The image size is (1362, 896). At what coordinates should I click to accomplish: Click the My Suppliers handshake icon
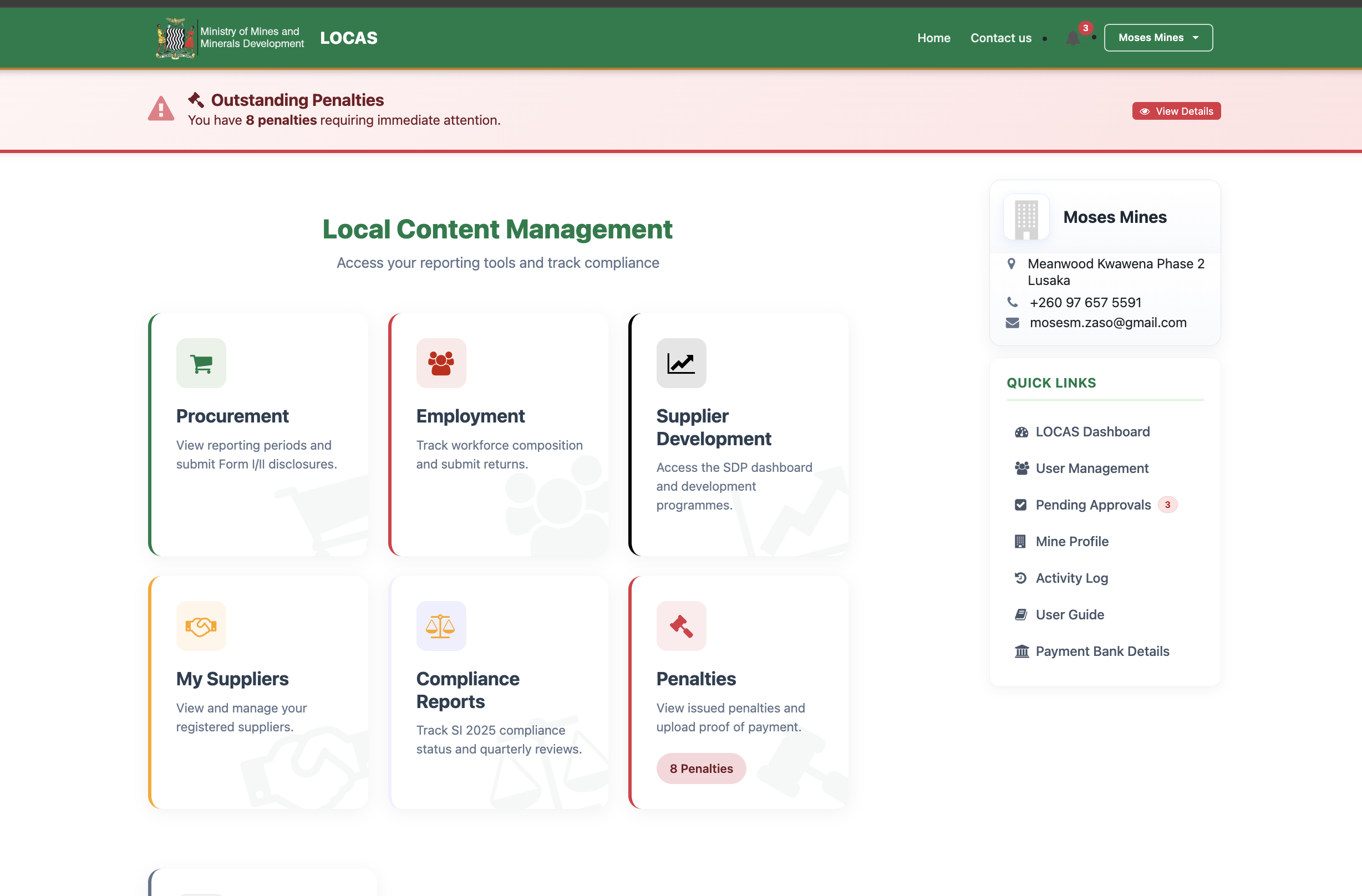tap(201, 626)
